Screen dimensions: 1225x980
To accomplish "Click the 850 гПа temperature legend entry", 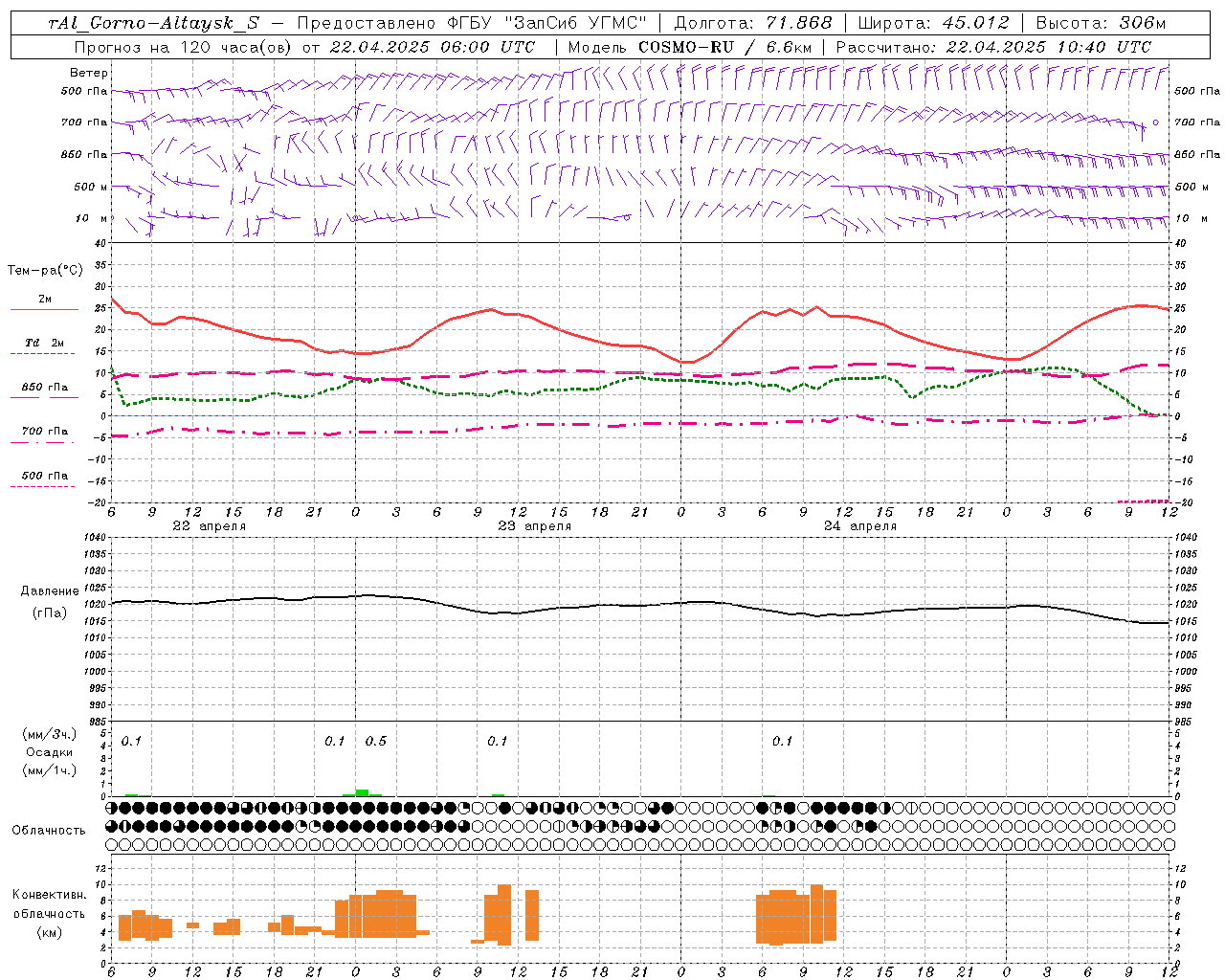I will (45, 388).
